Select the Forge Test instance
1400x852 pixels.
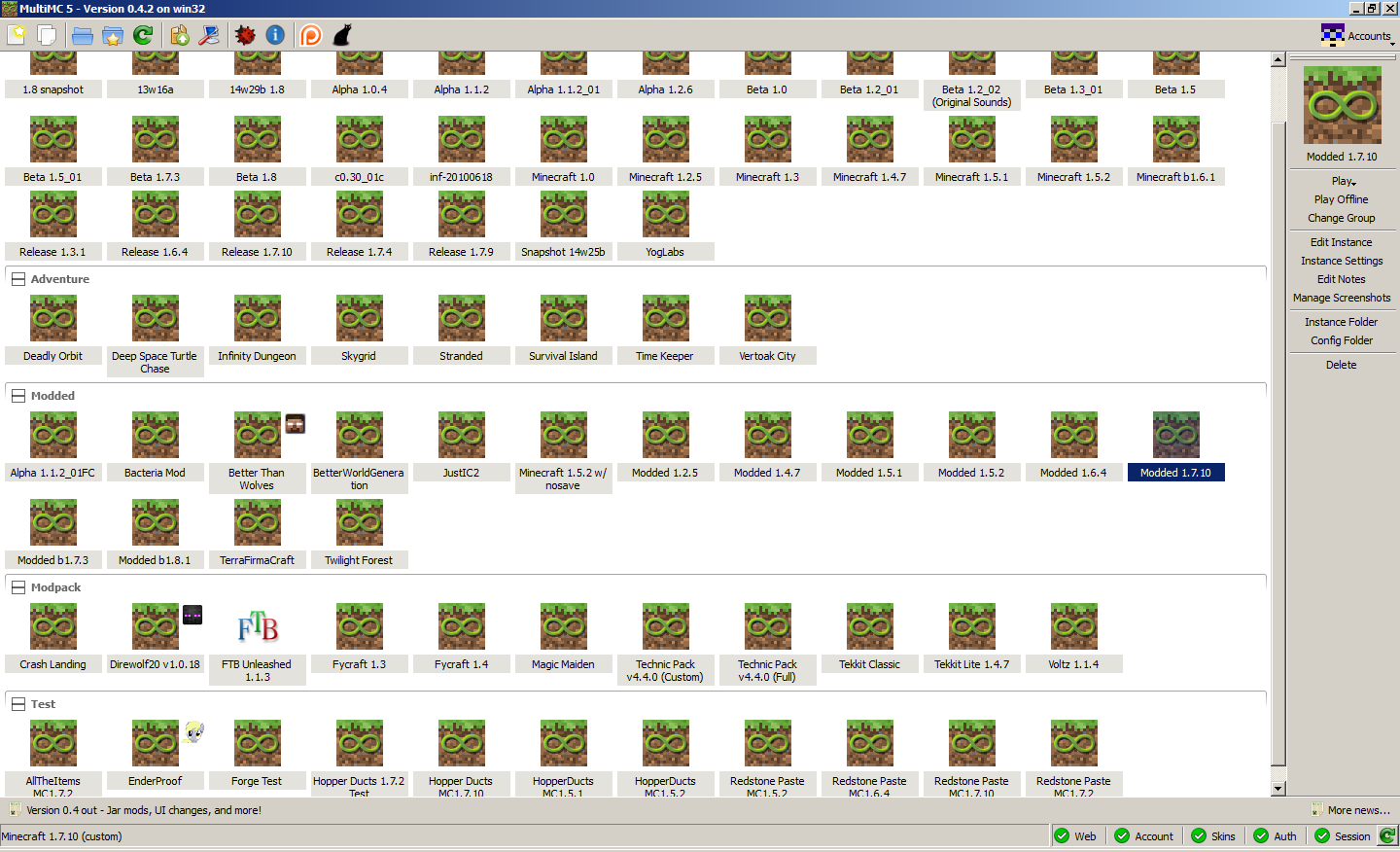click(x=258, y=755)
